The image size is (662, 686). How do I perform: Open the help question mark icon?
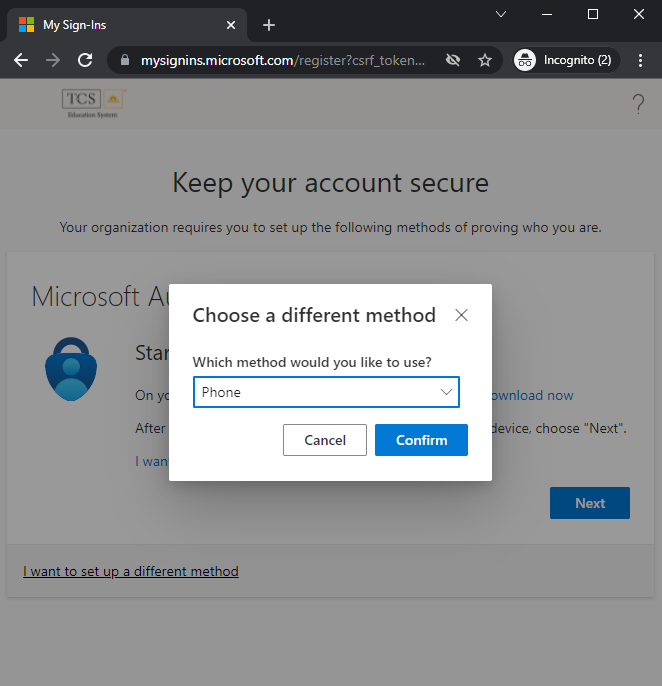(x=638, y=104)
